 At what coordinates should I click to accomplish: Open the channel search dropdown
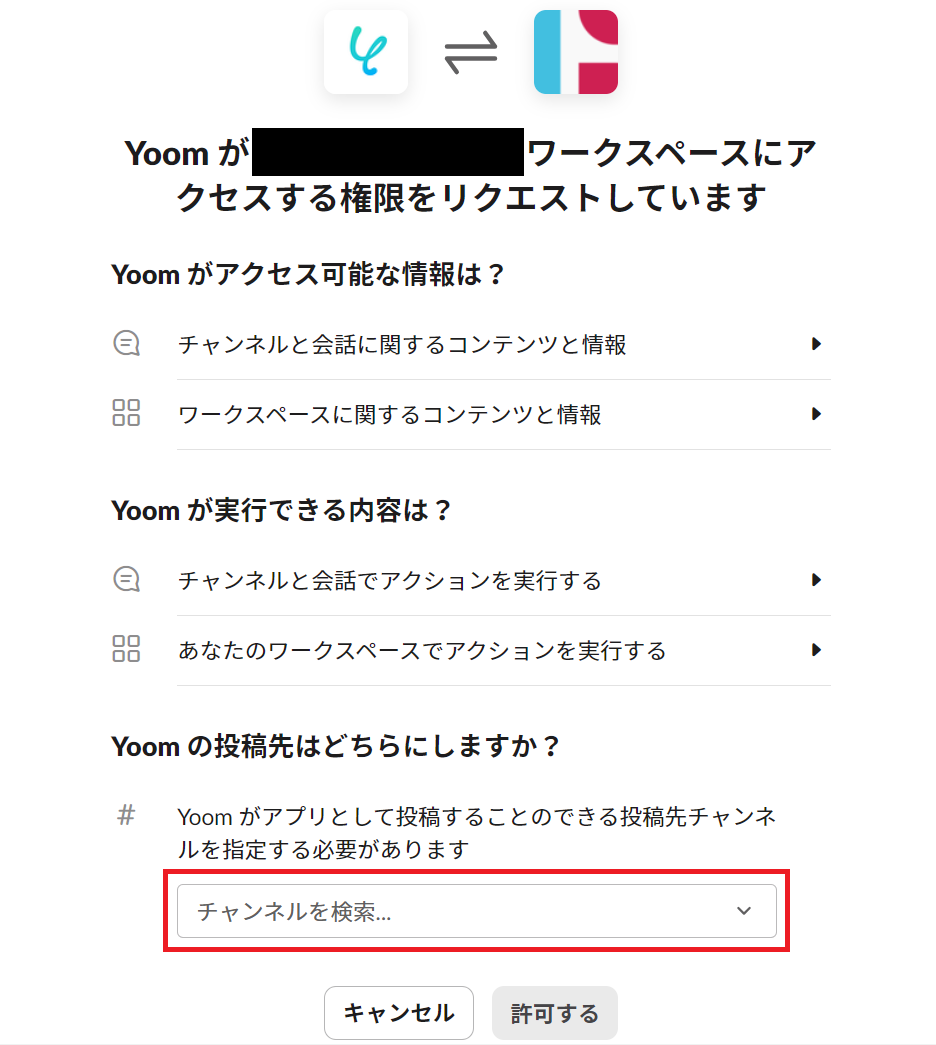[477, 911]
